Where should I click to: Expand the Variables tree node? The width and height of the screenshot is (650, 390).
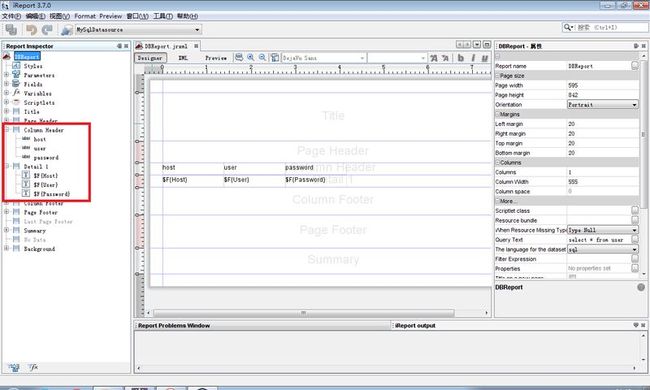click(x=6, y=93)
